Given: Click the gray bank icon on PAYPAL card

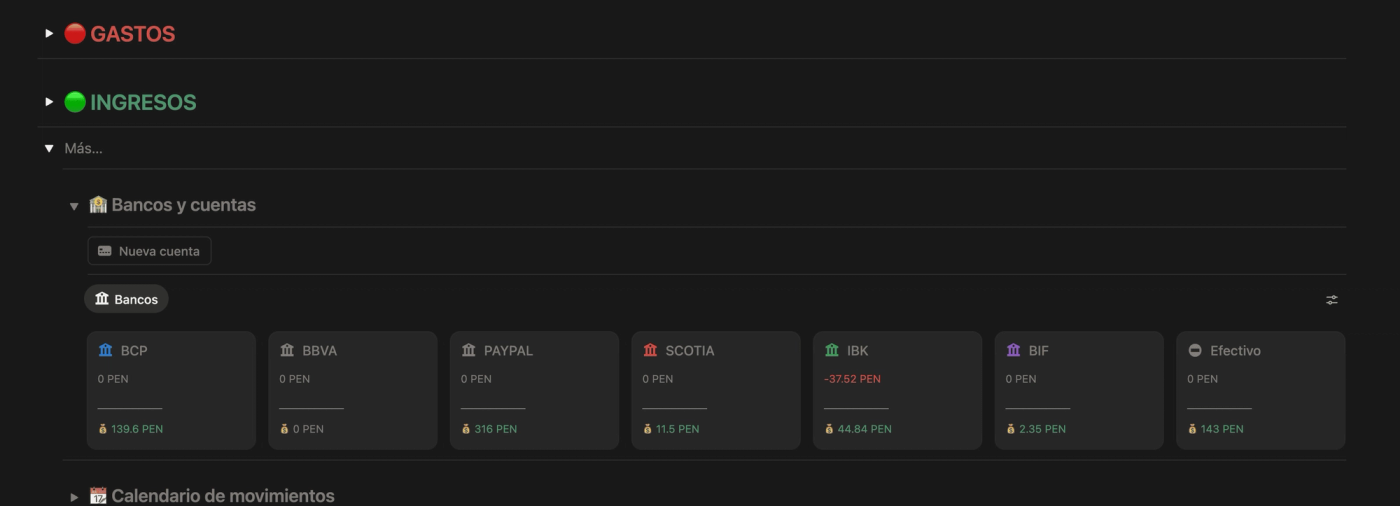Looking at the screenshot, I should [469, 350].
